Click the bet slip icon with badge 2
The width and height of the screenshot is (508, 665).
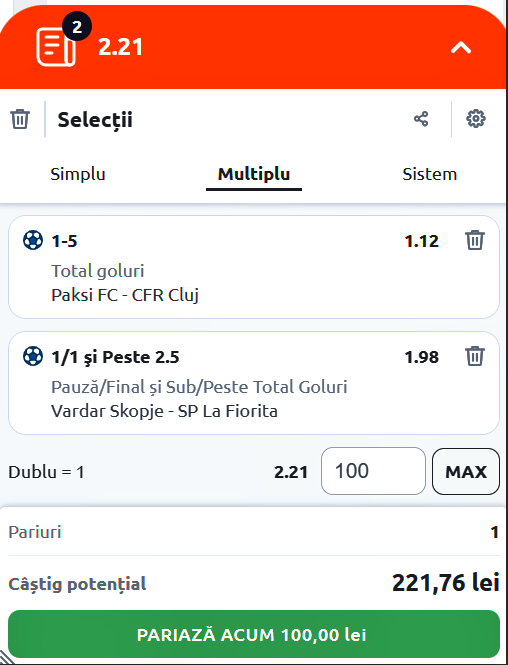56,47
